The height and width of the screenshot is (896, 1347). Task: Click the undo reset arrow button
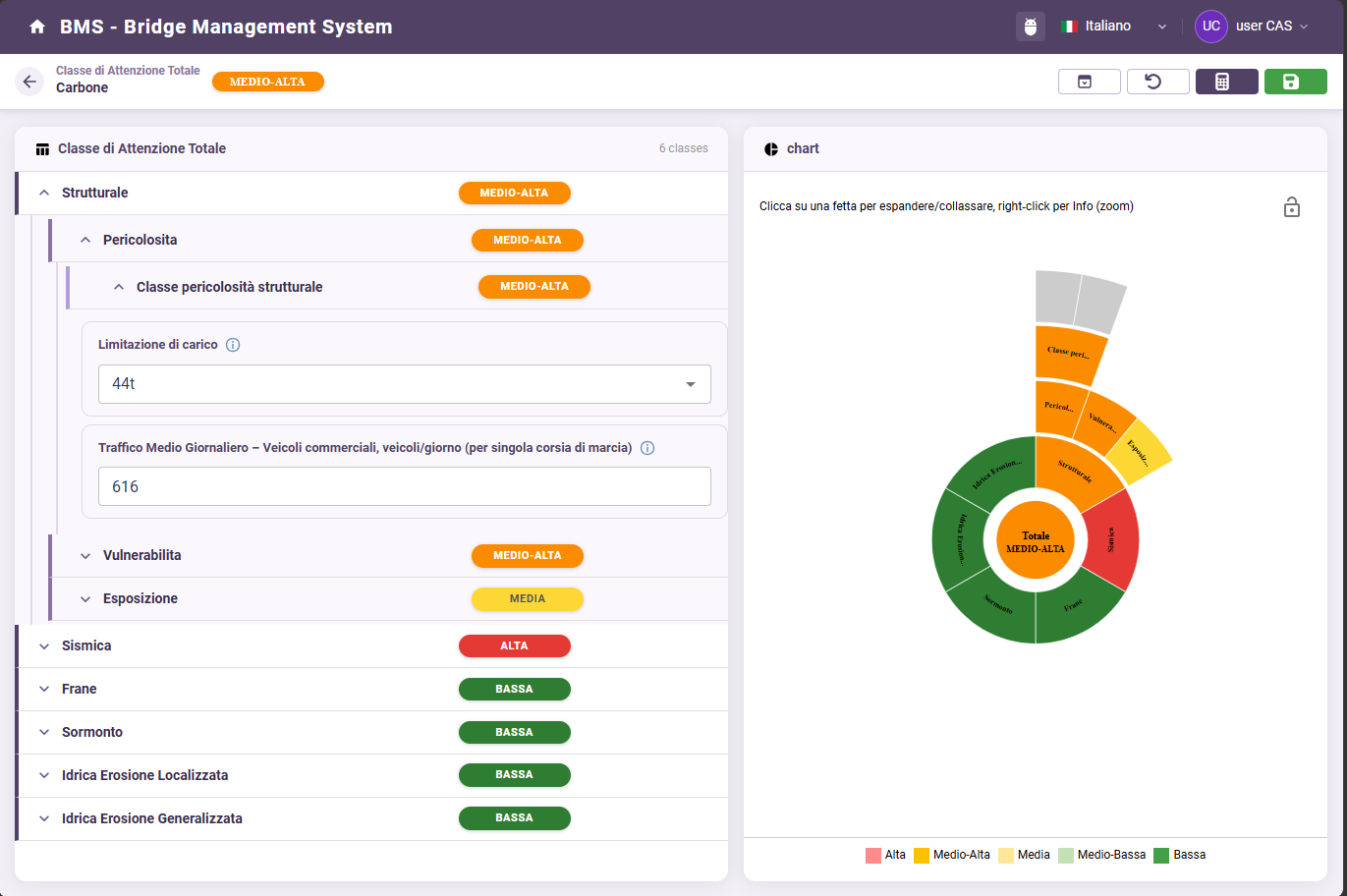(1157, 82)
